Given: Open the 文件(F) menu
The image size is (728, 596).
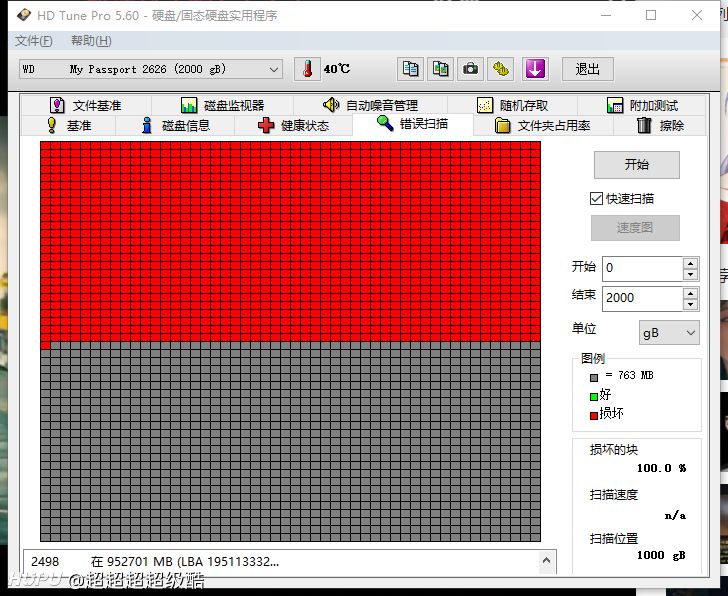Looking at the screenshot, I should coord(33,41).
